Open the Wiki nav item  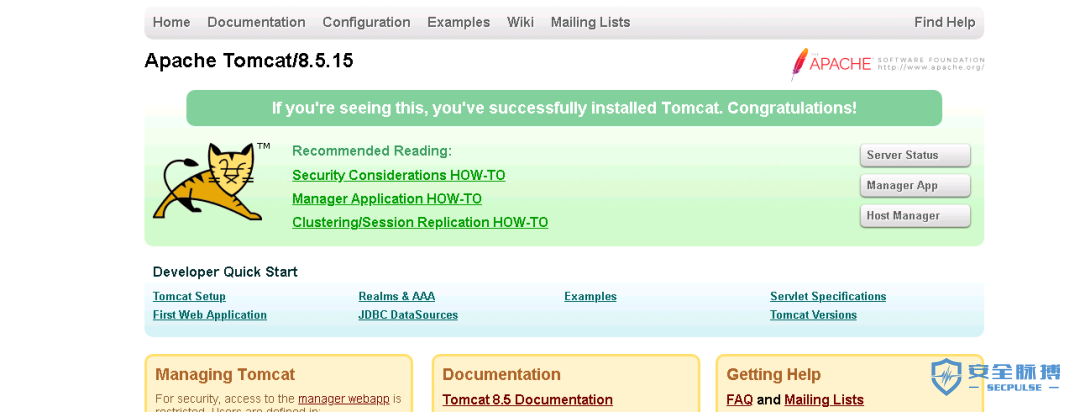(x=521, y=22)
